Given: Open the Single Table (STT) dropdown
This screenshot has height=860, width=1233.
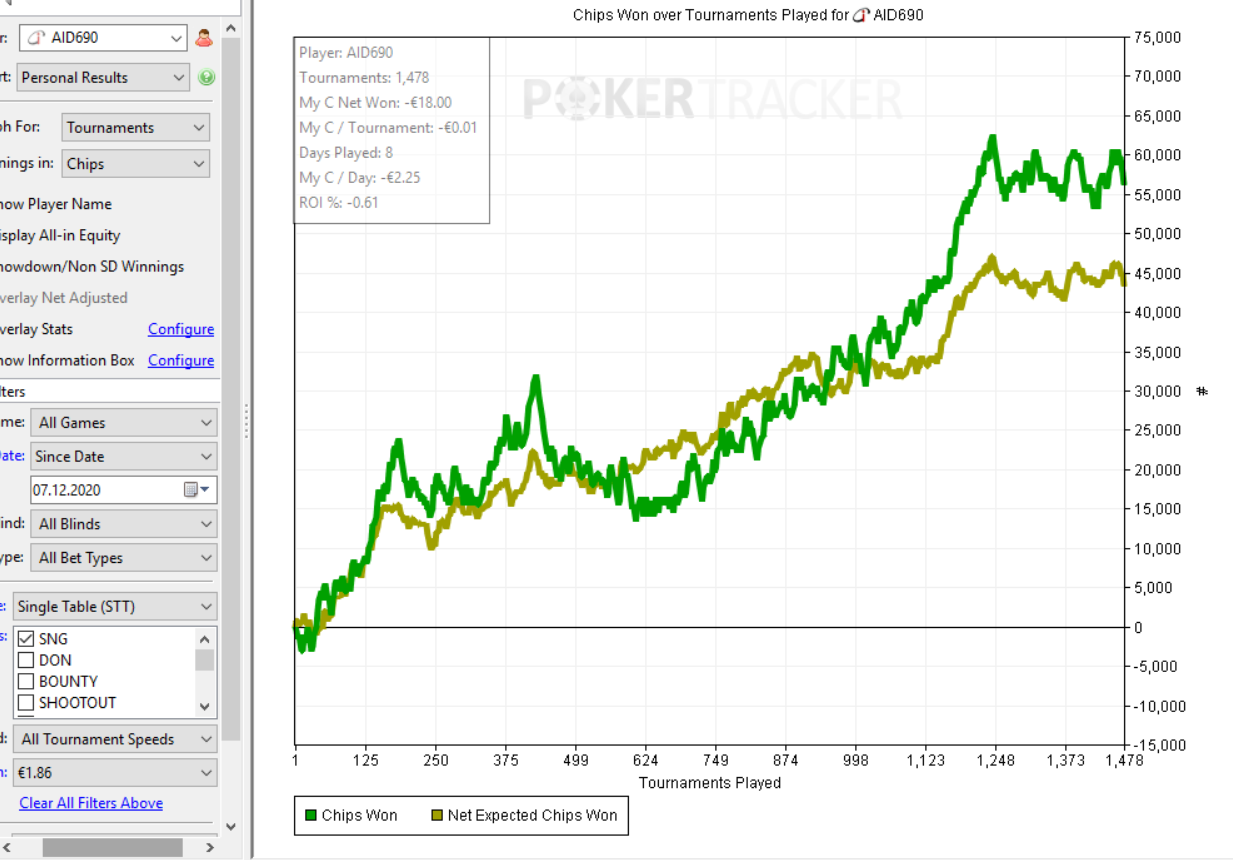Looking at the screenshot, I should click(114, 607).
